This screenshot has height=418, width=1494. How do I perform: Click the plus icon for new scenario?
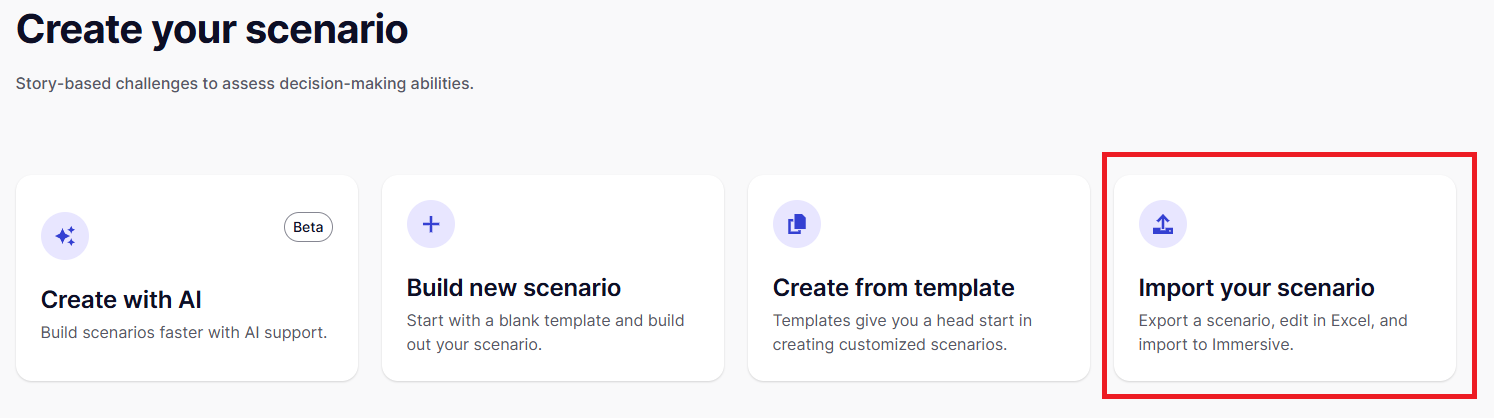pyautogui.click(x=431, y=224)
